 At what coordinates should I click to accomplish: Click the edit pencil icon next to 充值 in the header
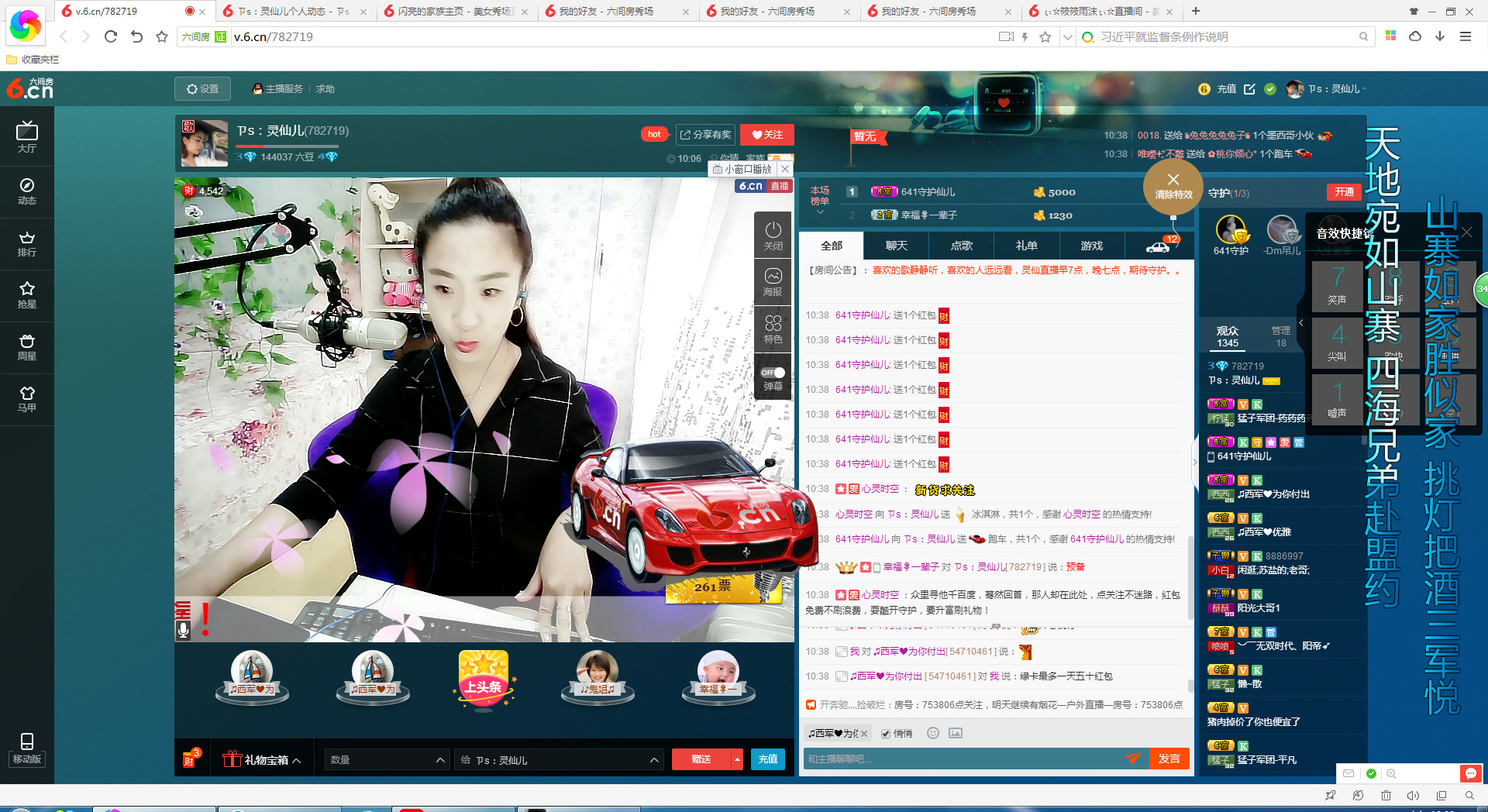pos(1249,89)
